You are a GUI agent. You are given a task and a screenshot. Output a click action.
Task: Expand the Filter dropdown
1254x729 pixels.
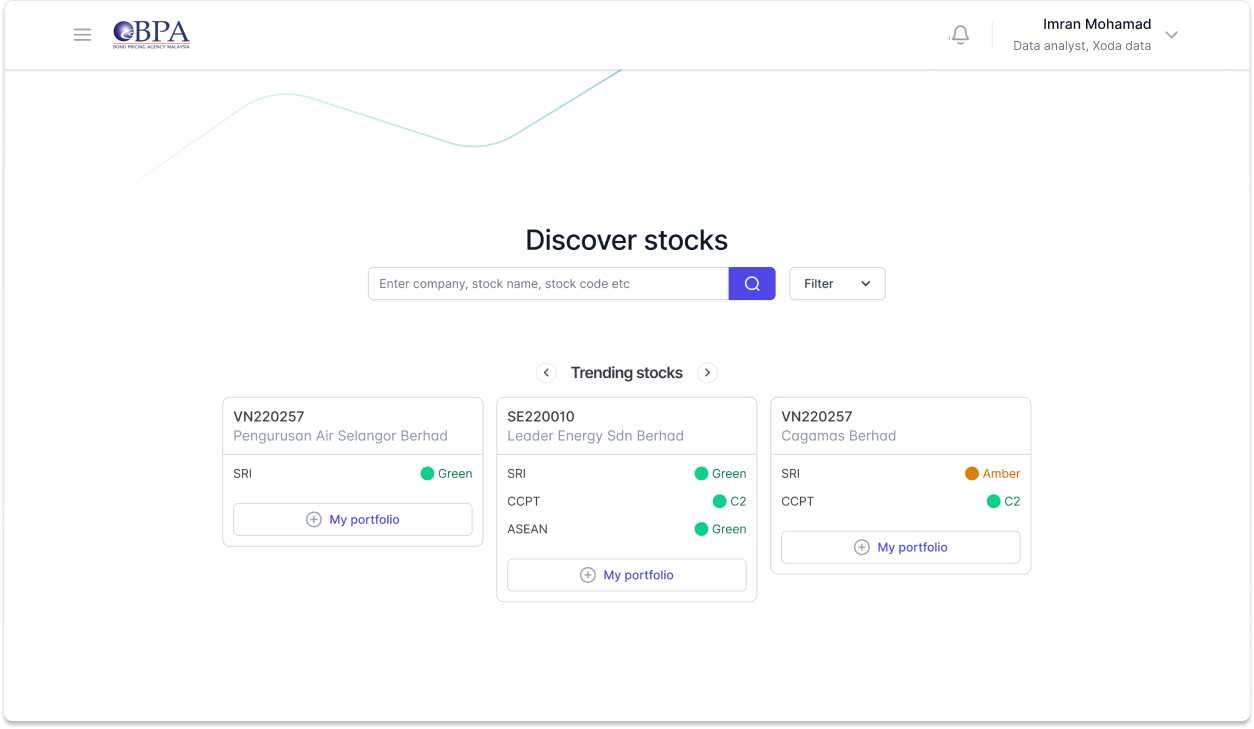pyautogui.click(x=837, y=284)
